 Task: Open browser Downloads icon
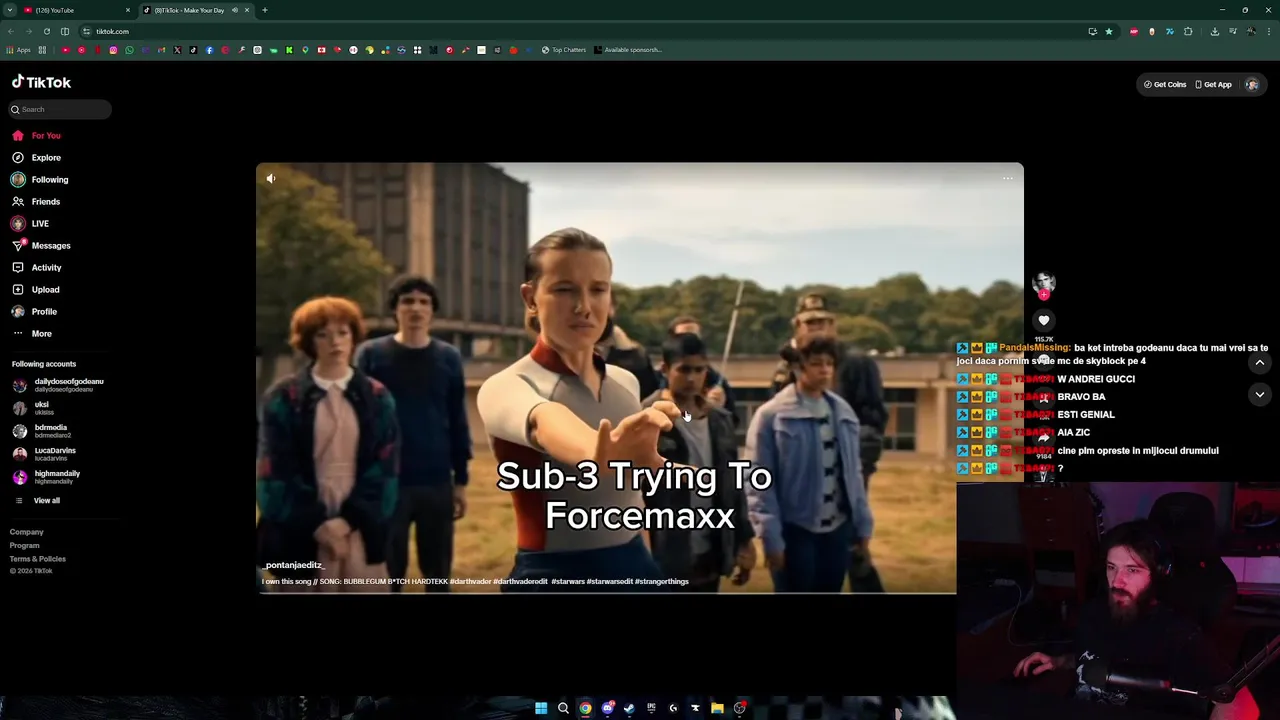click(x=1214, y=31)
